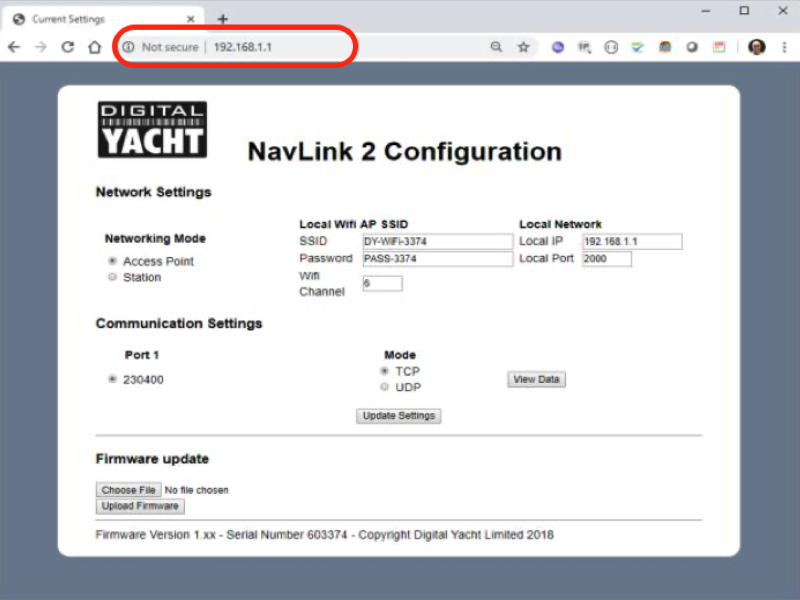Click the Wifi Channel input field
The height and width of the screenshot is (600, 800).
pyautogui.click(x=382, y=283)
